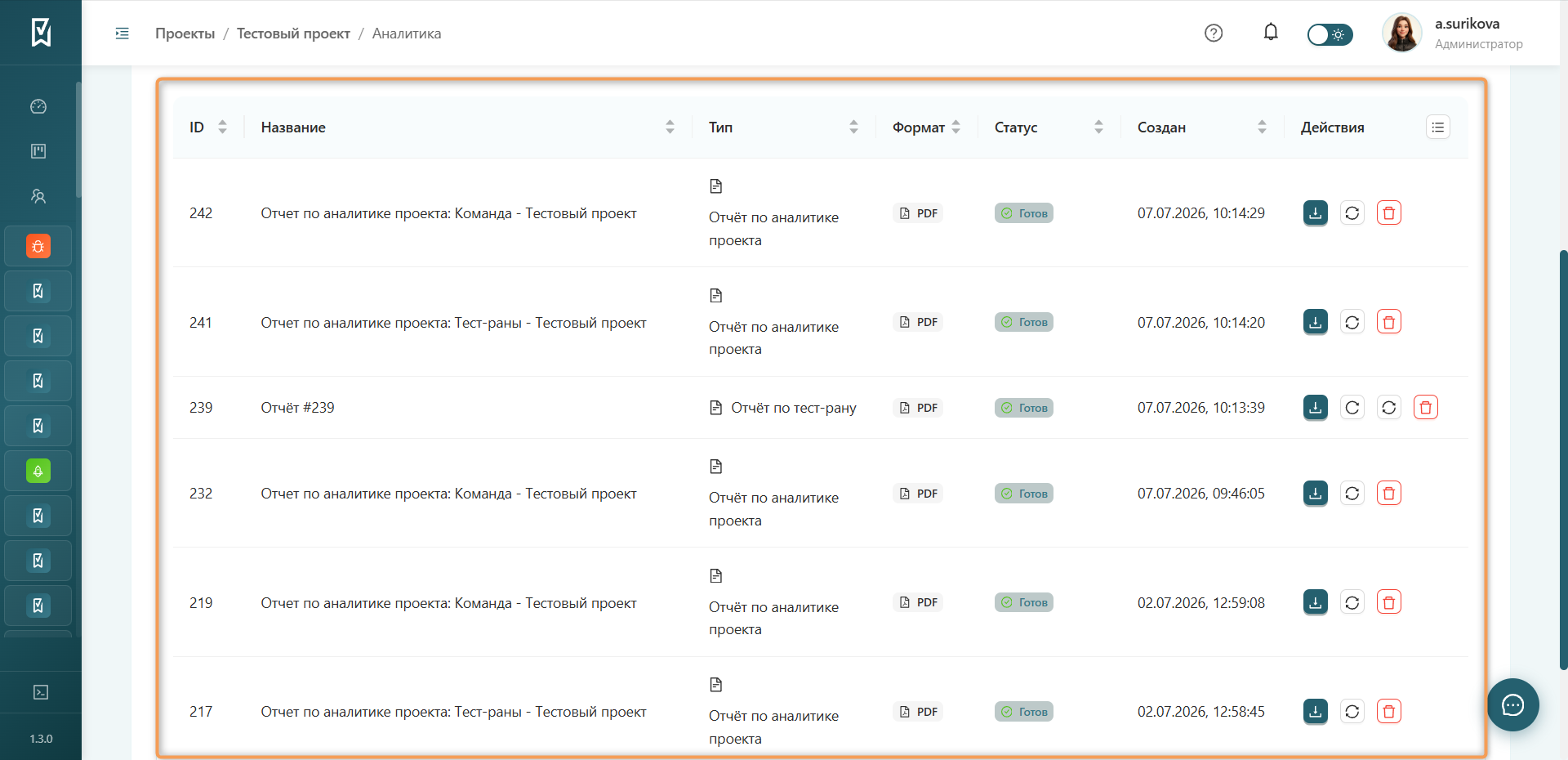Open the dashboard gauge icon in sidebar
This screenshot has width=1568, height=760.
click(38, 106)
